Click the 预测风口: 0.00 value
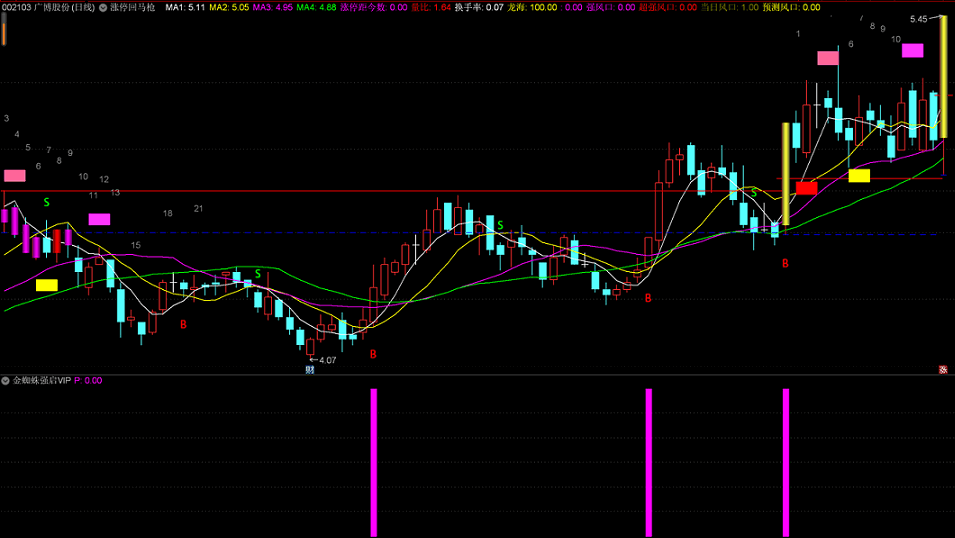Screen dimensions: 955x538 (x=791, y=7)
